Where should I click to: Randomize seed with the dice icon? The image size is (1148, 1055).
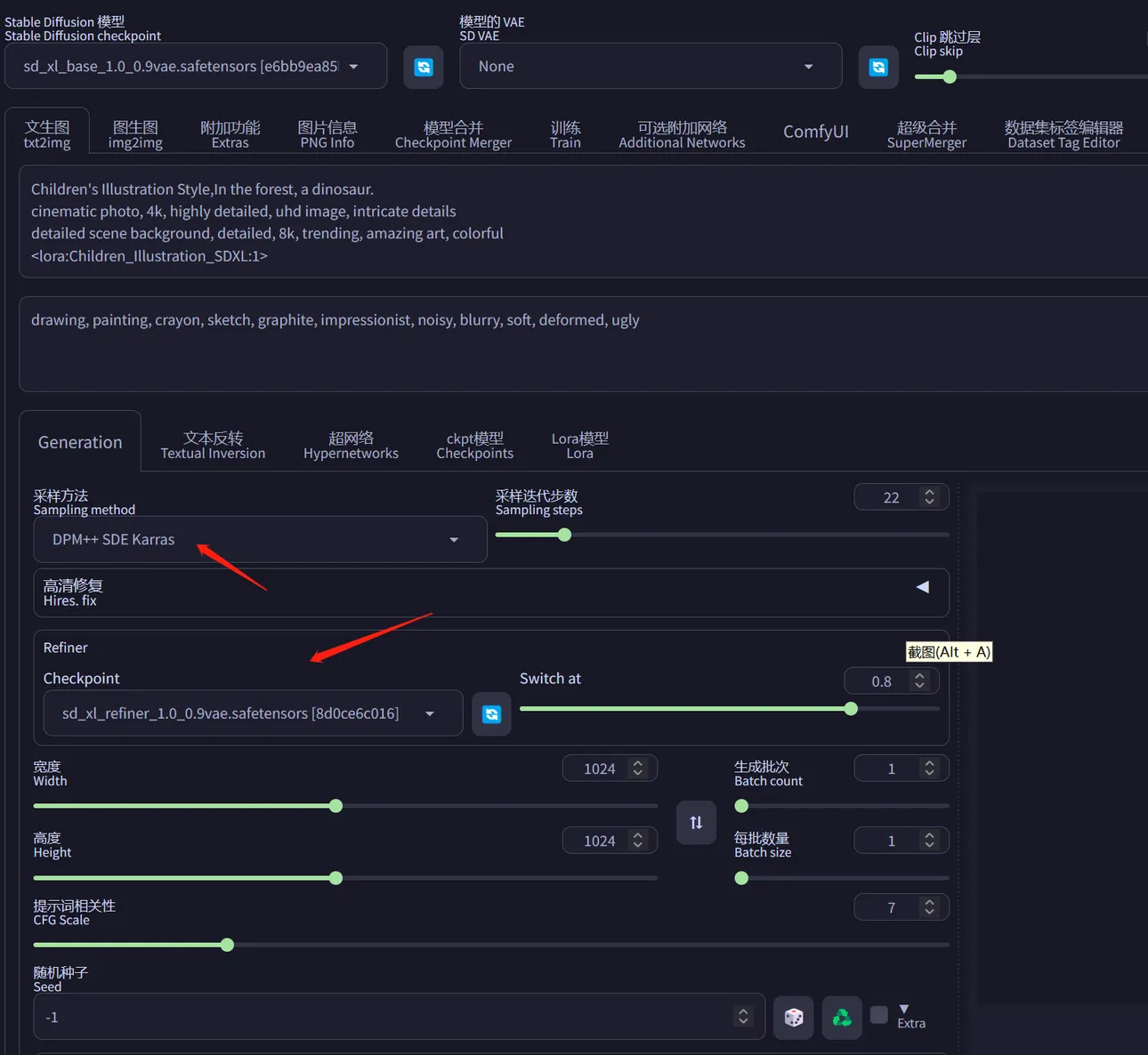(x=793, y=1017)
